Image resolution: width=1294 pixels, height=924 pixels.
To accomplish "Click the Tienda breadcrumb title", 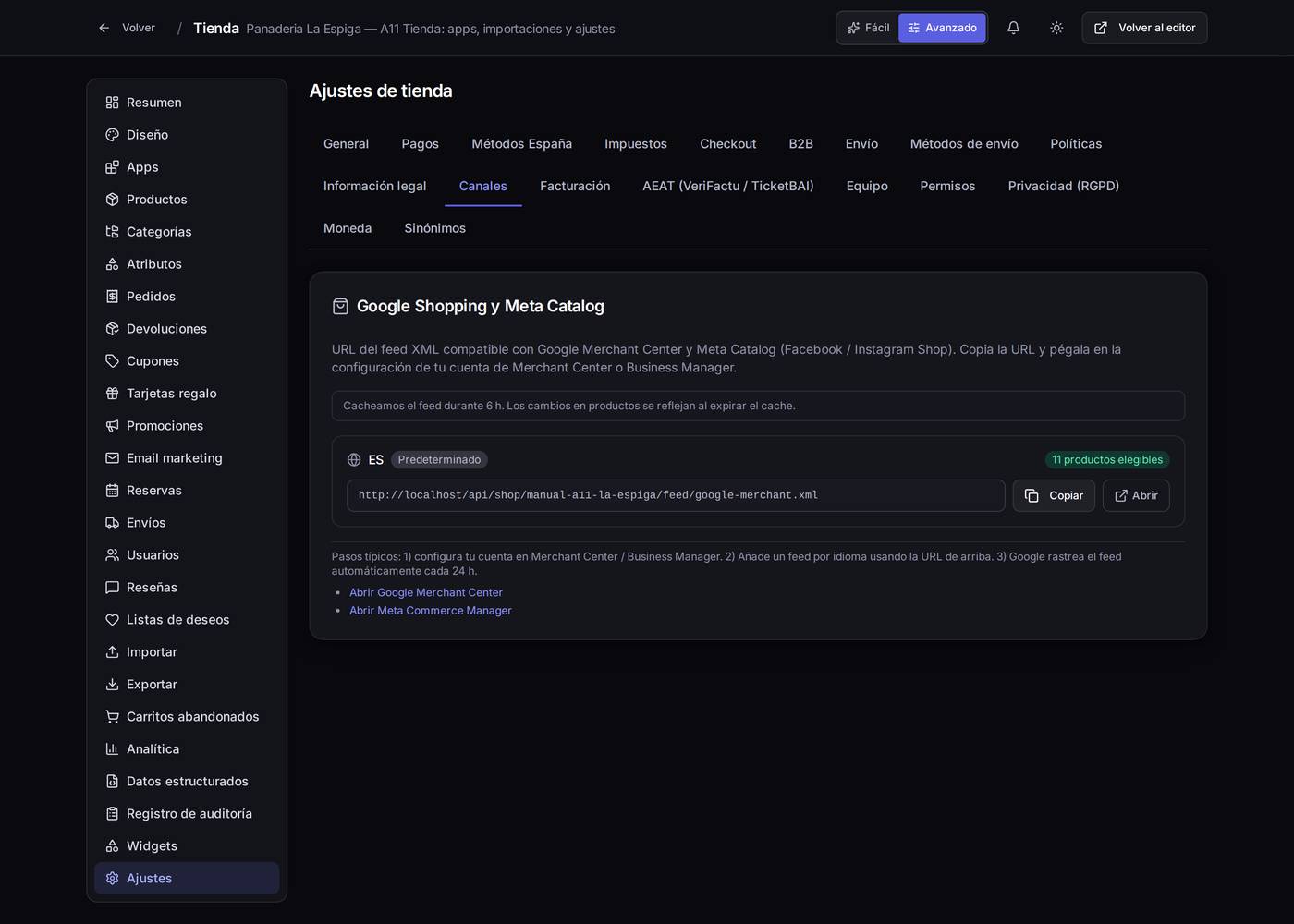I will click(x=216, y=29).
